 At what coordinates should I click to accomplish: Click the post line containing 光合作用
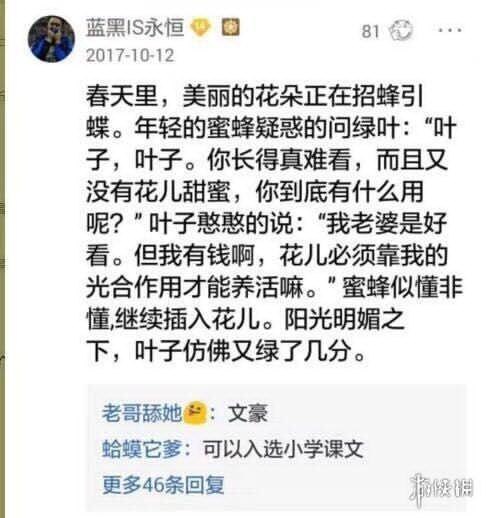274,288
